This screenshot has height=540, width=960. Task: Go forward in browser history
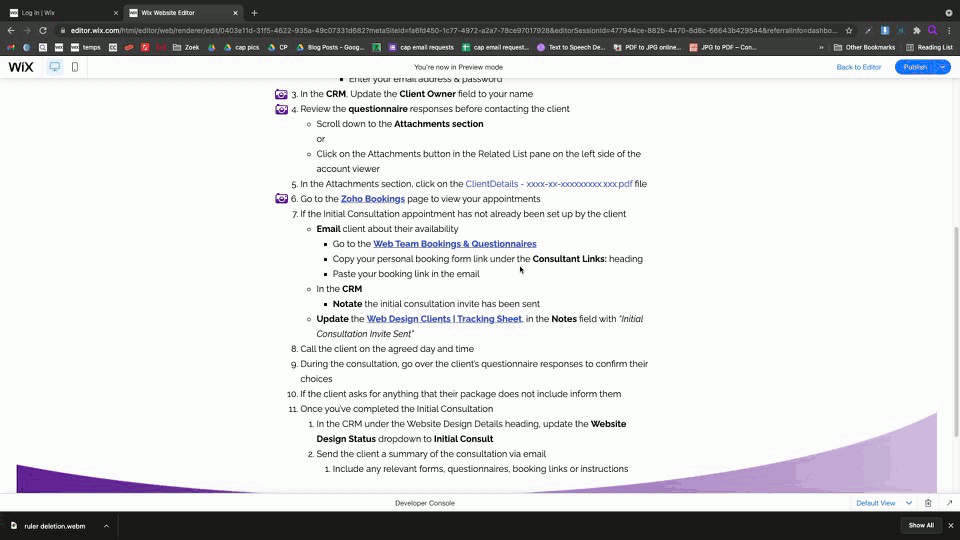click(x=26, y=30)
